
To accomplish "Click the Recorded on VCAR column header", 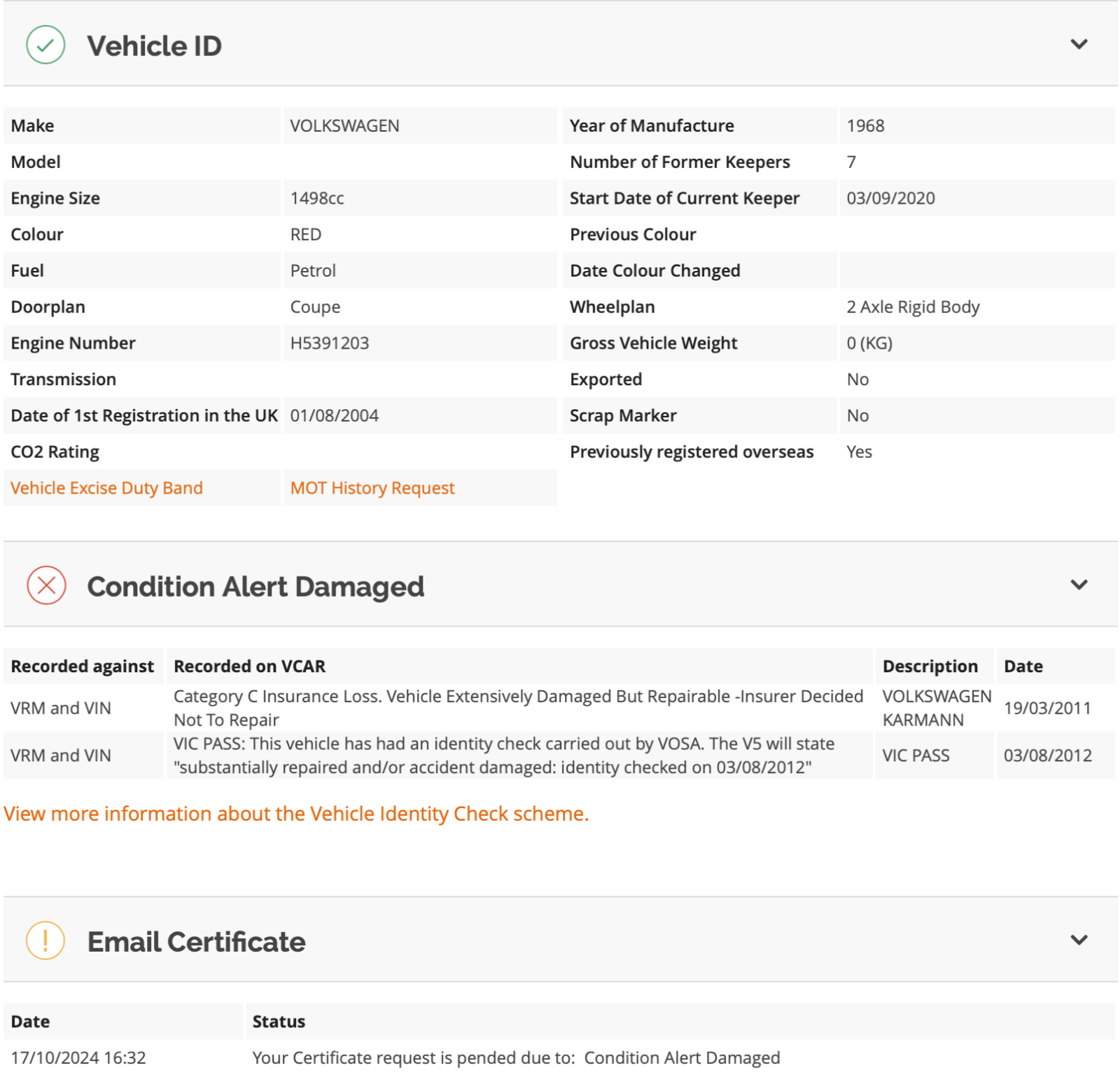I will click(249, 667).
